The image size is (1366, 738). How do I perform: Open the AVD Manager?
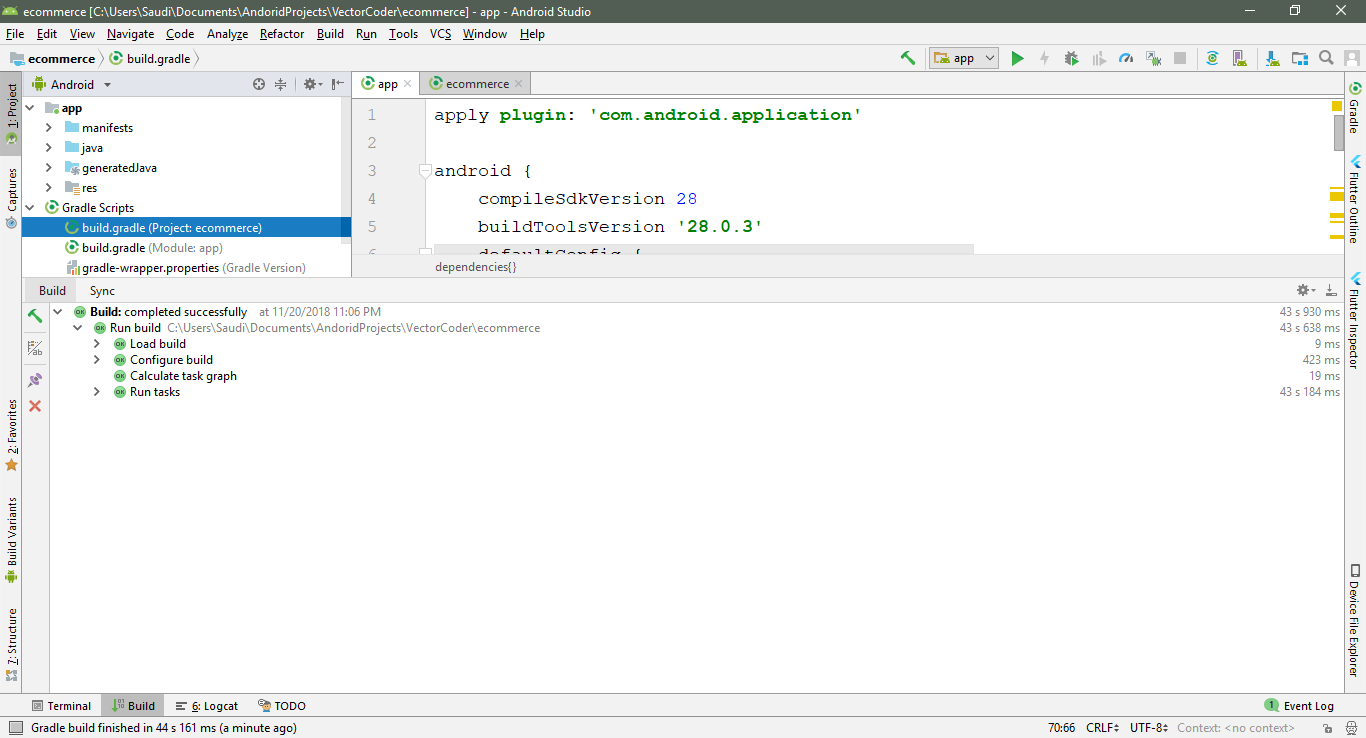pos(1240,58)
